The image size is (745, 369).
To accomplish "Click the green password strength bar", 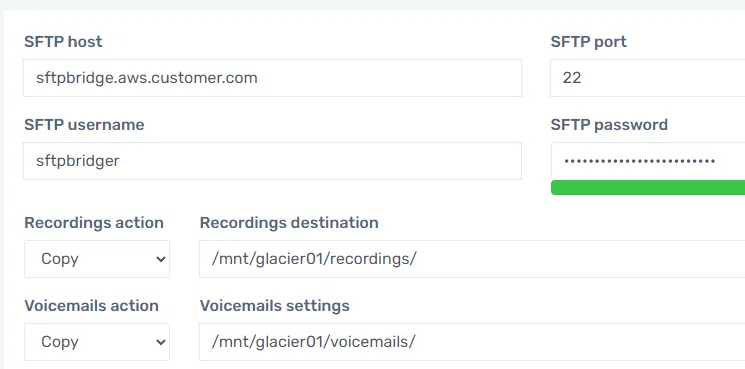I will pyautogui.click(x=648, y=188).
